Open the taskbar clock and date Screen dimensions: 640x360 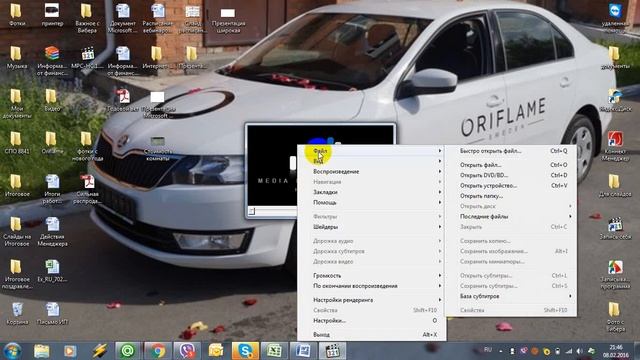coord(616,351)
